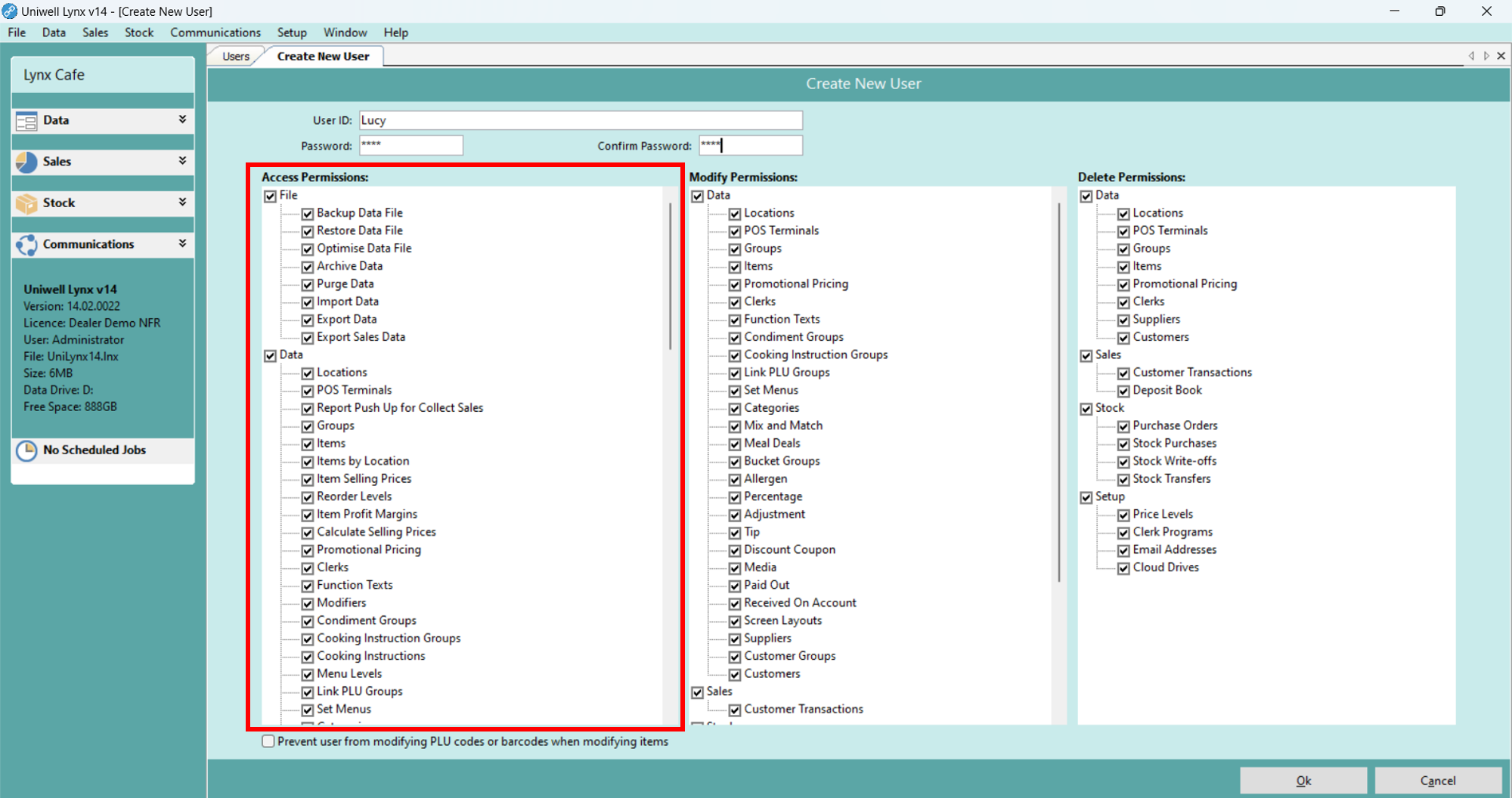Image resolution: width=1512 pixels, height=798 pixels.
Task: Uncheck Data under Delete Permissions
Action: (x=1086, y=196)
